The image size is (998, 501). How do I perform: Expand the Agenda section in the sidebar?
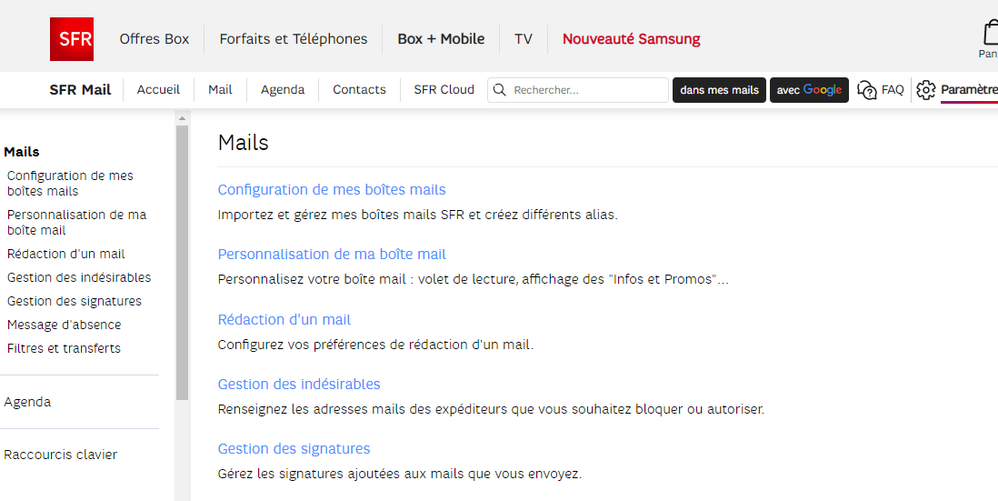(28, 402)
